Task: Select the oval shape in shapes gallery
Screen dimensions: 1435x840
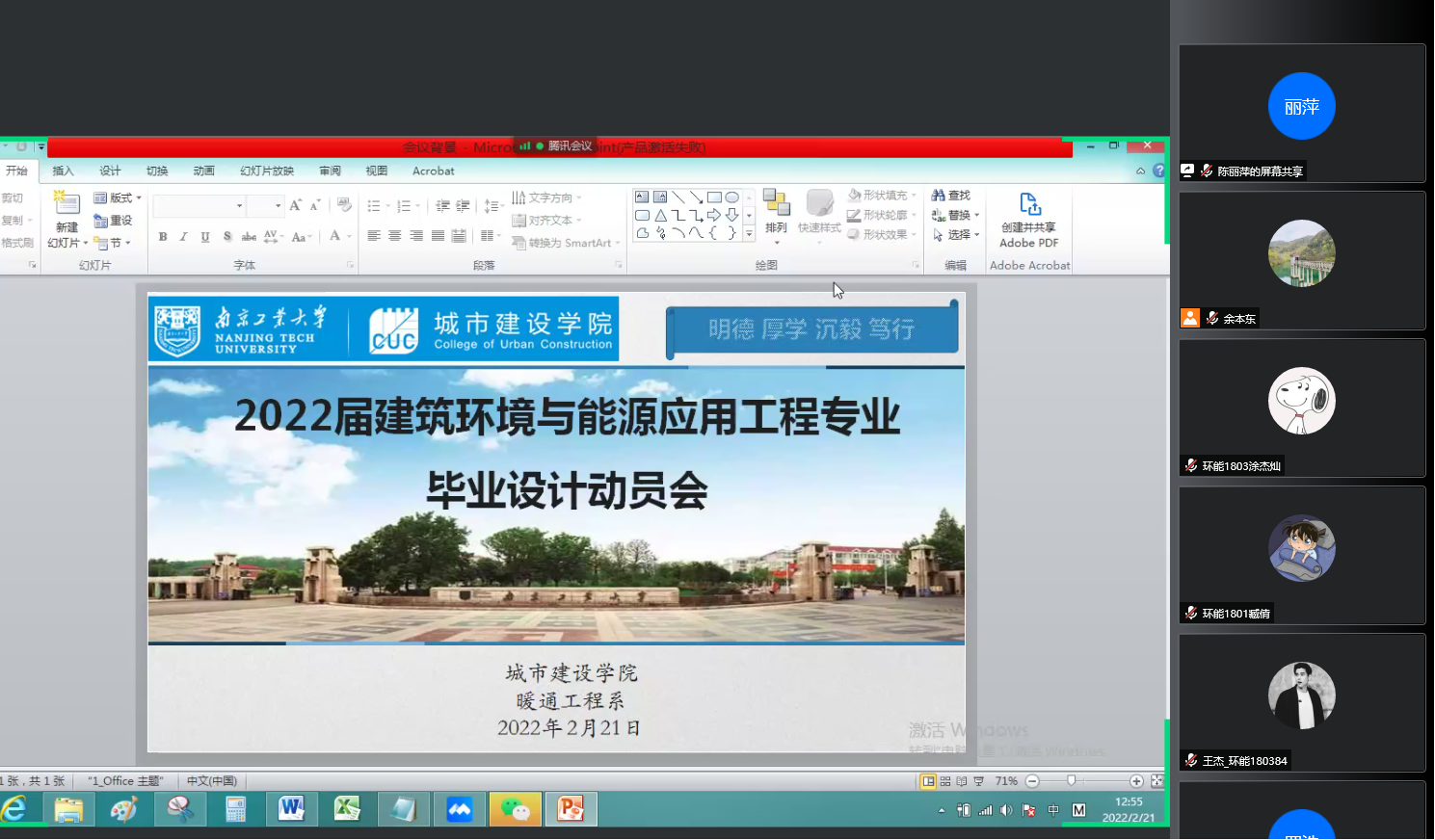Action: [x=732, y=197]
